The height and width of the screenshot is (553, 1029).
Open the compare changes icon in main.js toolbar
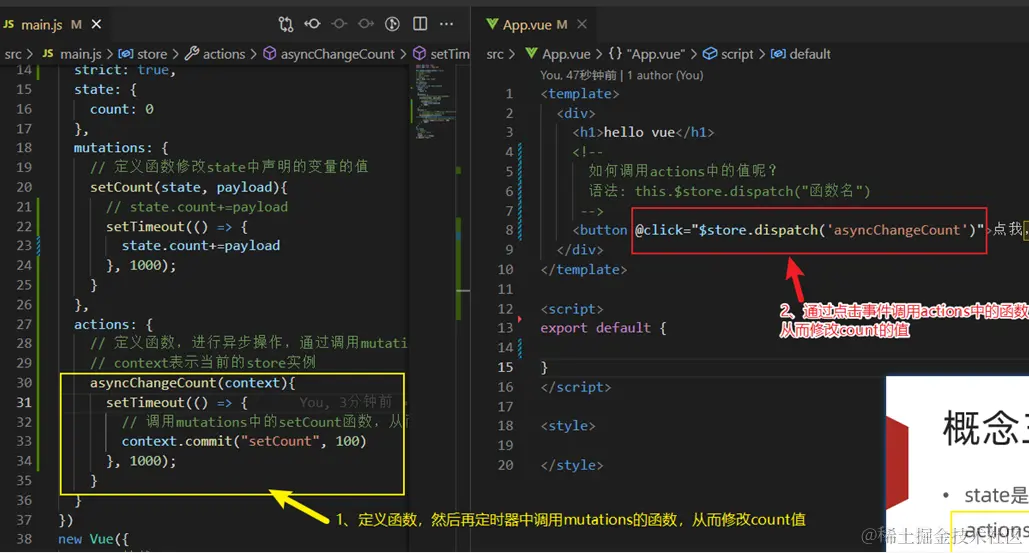pyautogui.click(x=285, y=24)
